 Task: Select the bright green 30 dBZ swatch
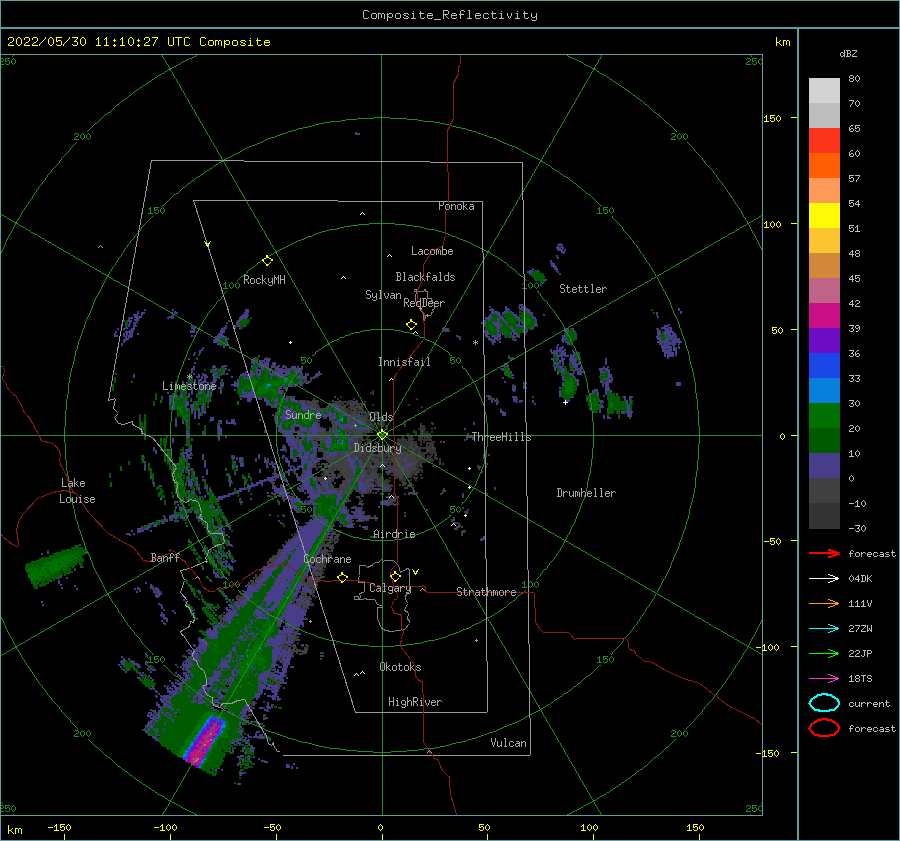[x=824, y=416]
